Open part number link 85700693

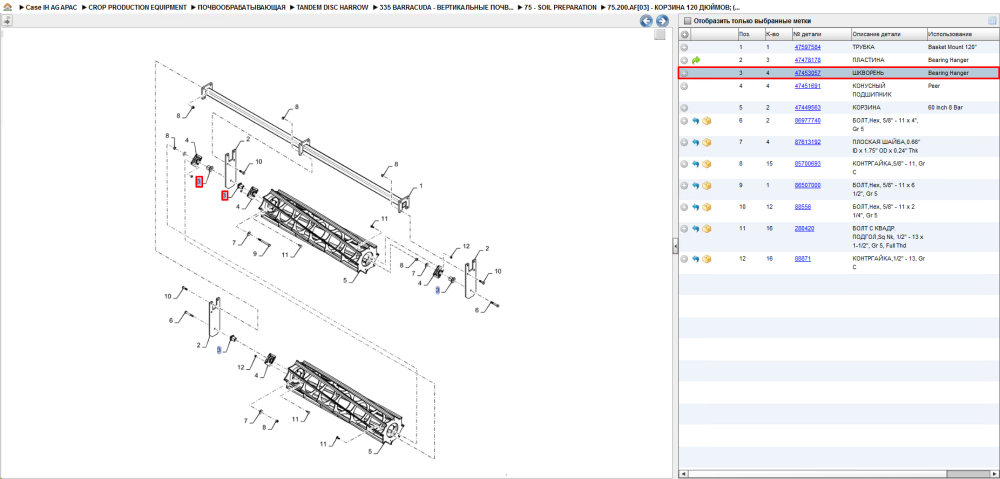click(807, 164)
